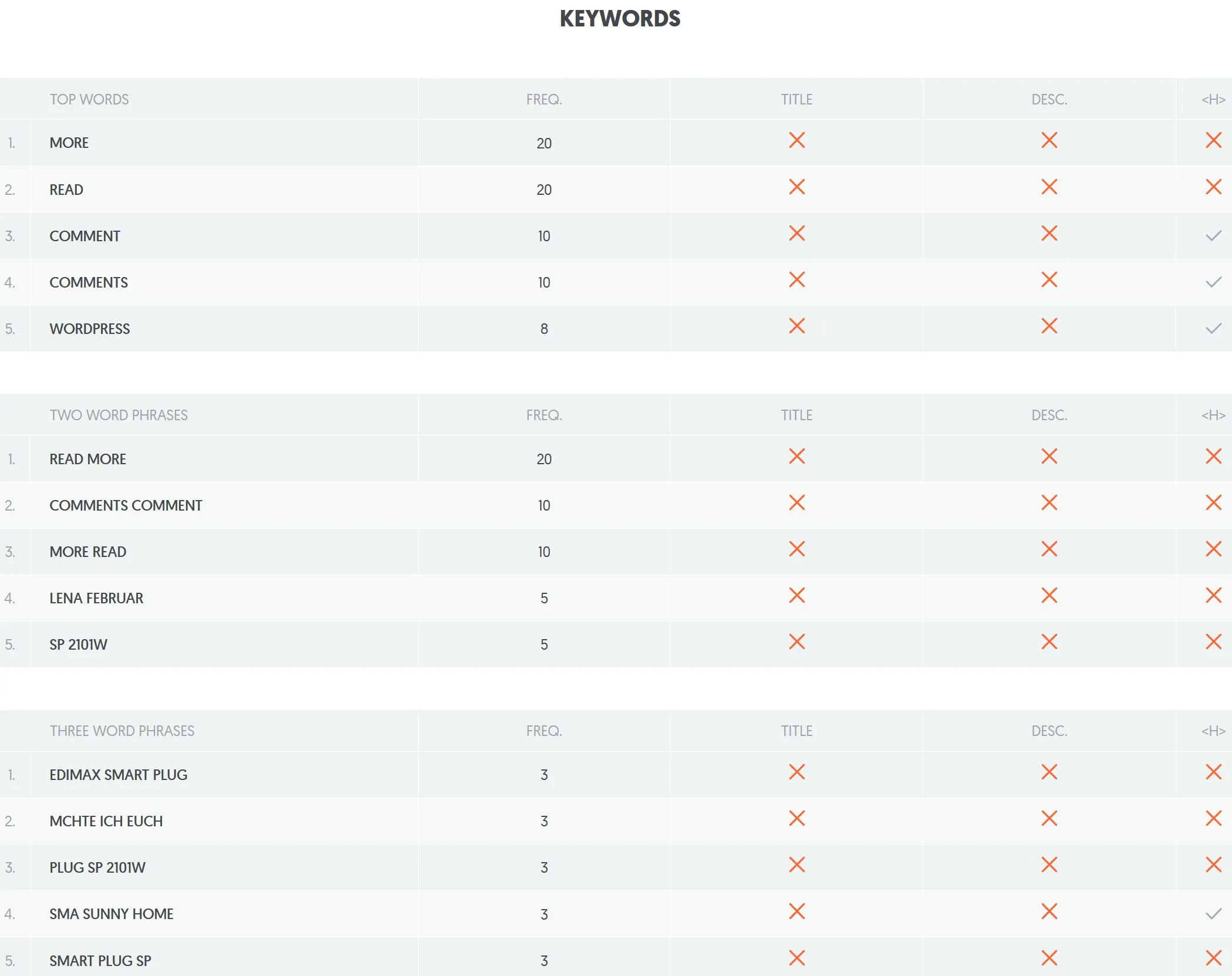Click the TOP WORDS column header

point(89,99)
